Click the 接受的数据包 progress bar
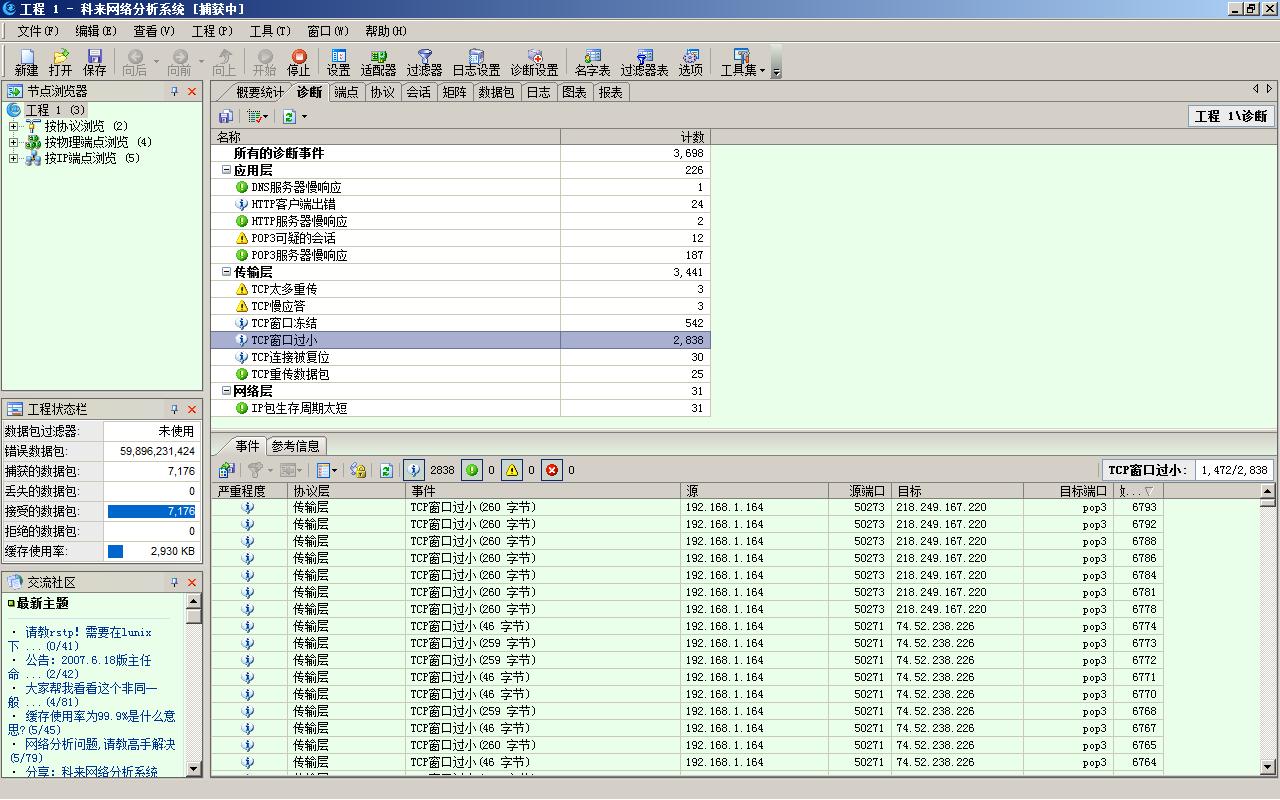1280x800 pixels. click(152, 511)
